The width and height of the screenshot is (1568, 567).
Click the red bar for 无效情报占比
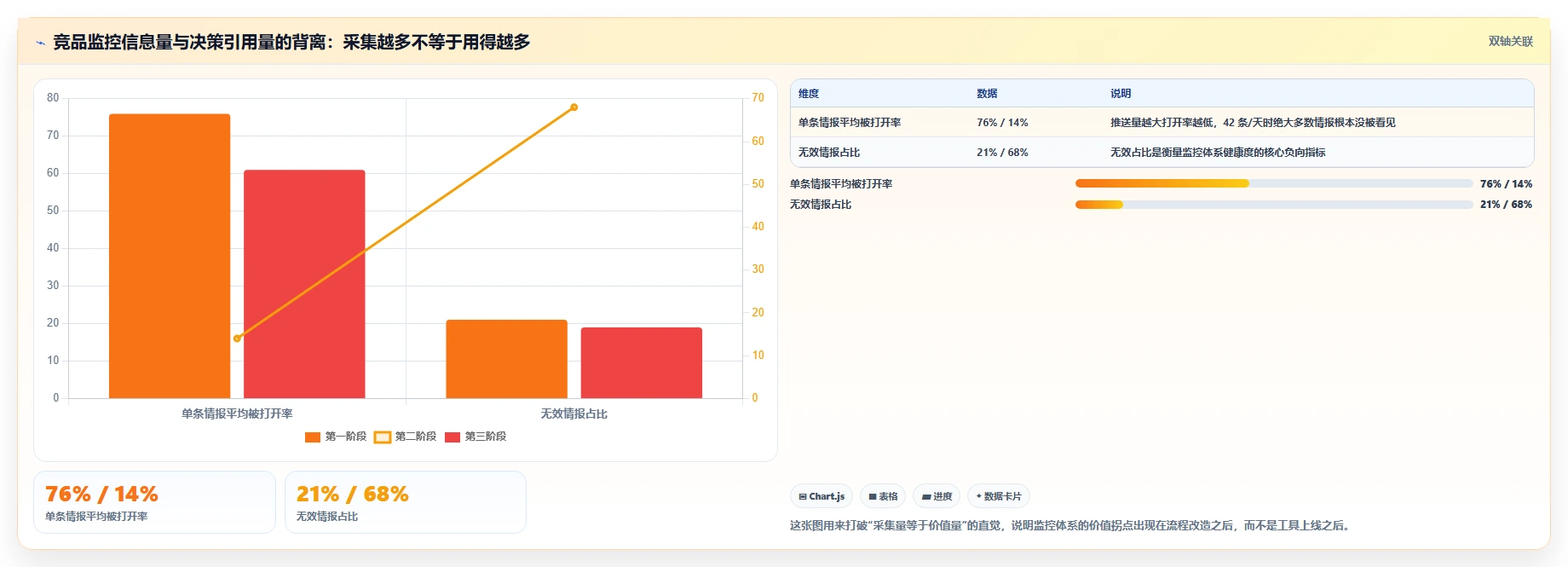(x=642, y=362)
